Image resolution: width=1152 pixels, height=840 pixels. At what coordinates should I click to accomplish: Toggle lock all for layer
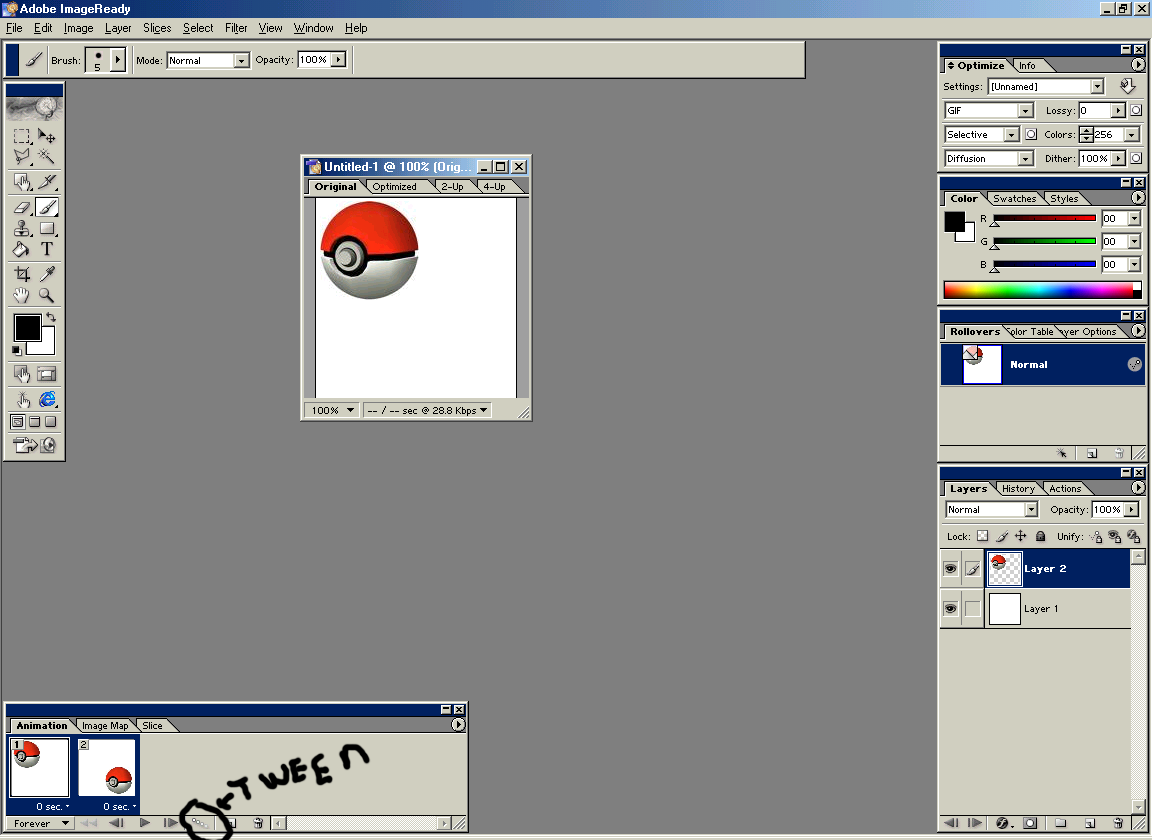point(1040,536)
